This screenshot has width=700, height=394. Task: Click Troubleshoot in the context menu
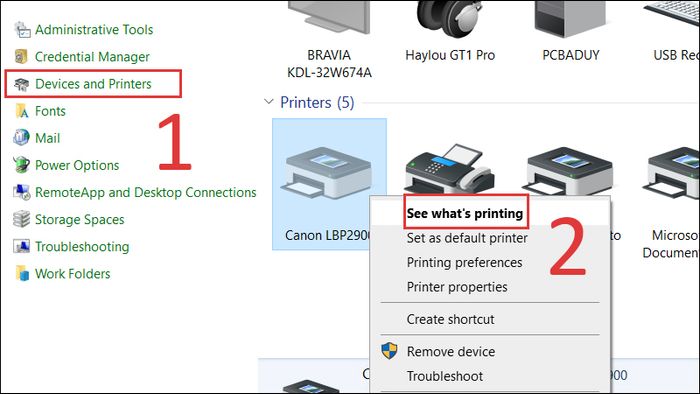click(x=445, y=376)
